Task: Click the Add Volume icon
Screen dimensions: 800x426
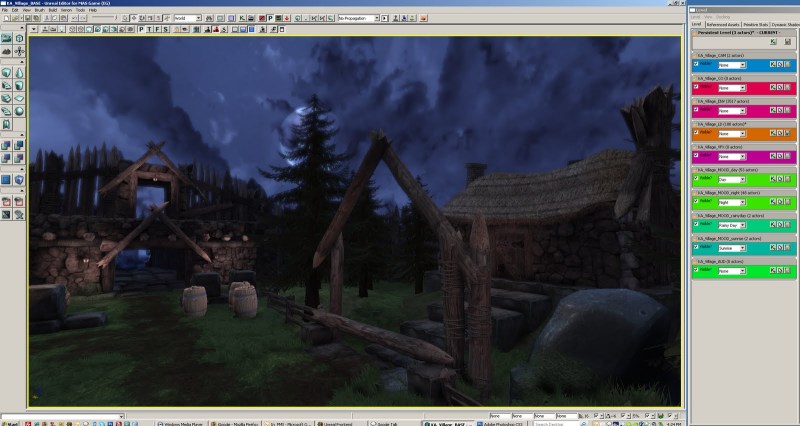Action: click(19, 180)
